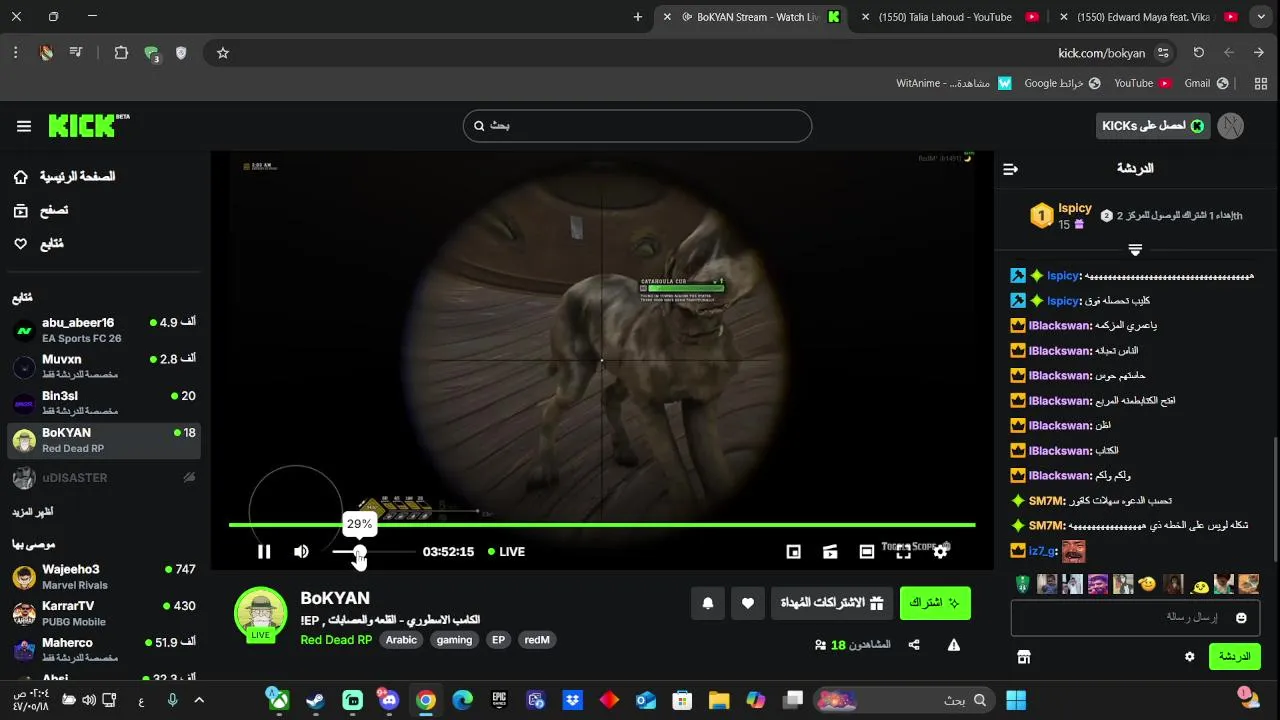1280x720 pixels.
Task: Share the stream
Action: 914,645
